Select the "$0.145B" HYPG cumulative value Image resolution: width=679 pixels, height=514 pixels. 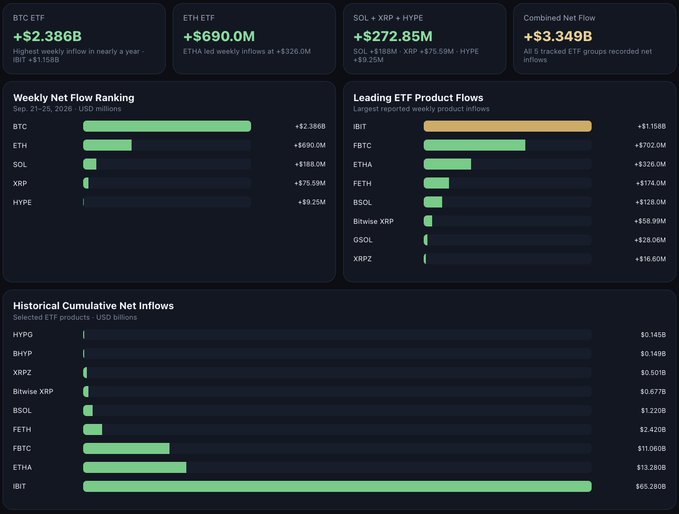pos(653,335)
